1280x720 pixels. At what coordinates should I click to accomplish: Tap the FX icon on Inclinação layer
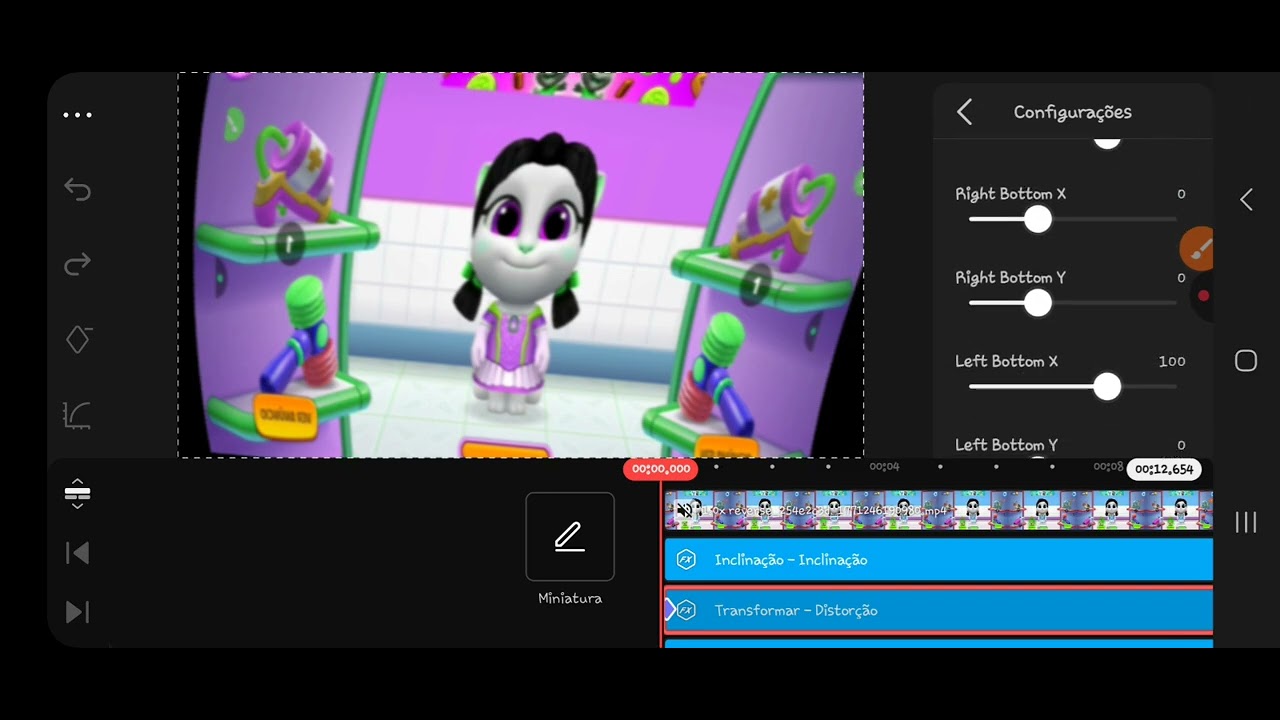pos(686,560)
